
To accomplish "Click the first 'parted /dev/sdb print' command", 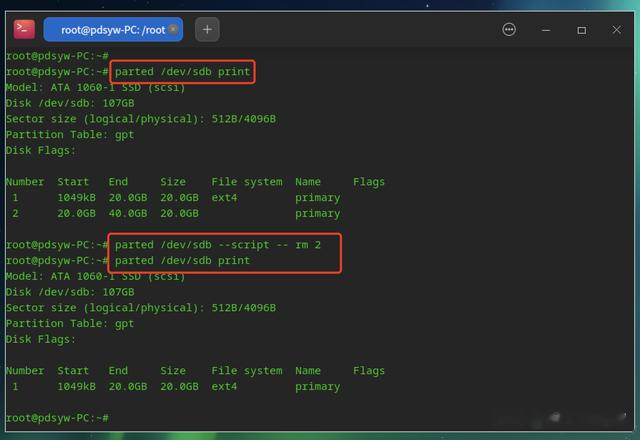I will point(182,72).
